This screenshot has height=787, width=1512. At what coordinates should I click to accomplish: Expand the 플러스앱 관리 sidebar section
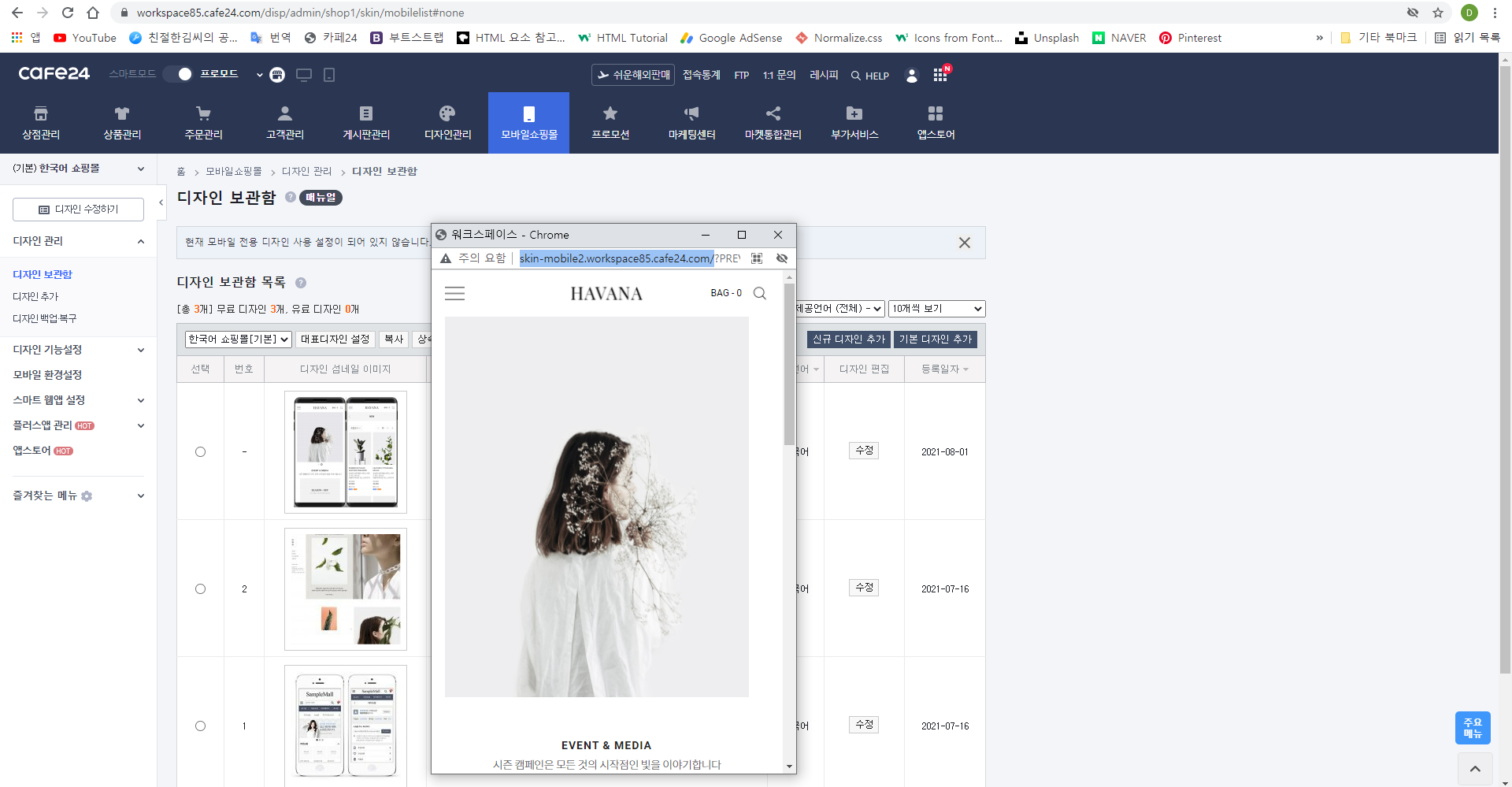141,426
